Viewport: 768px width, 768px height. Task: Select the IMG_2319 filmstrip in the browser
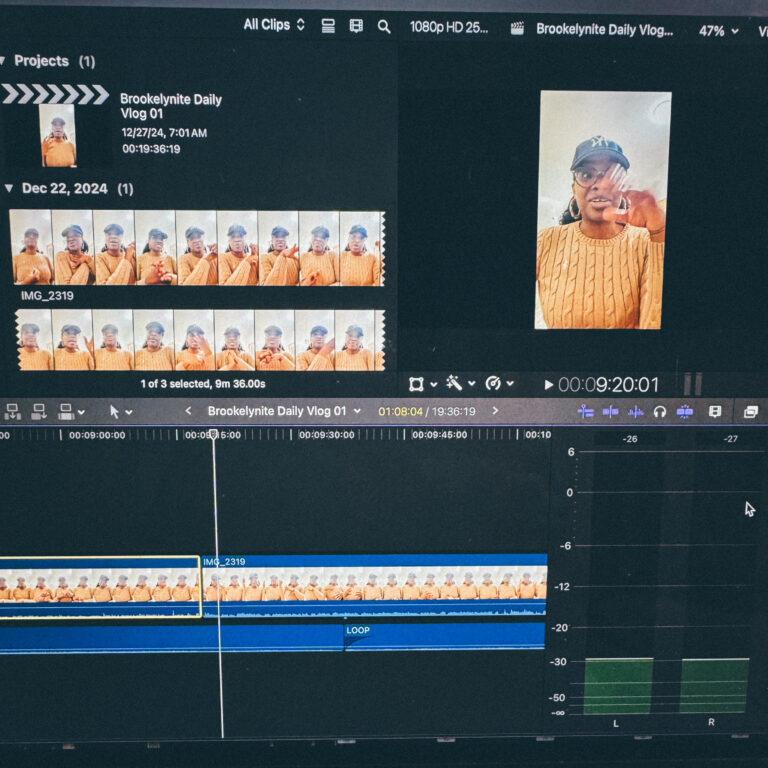(197, 248)
